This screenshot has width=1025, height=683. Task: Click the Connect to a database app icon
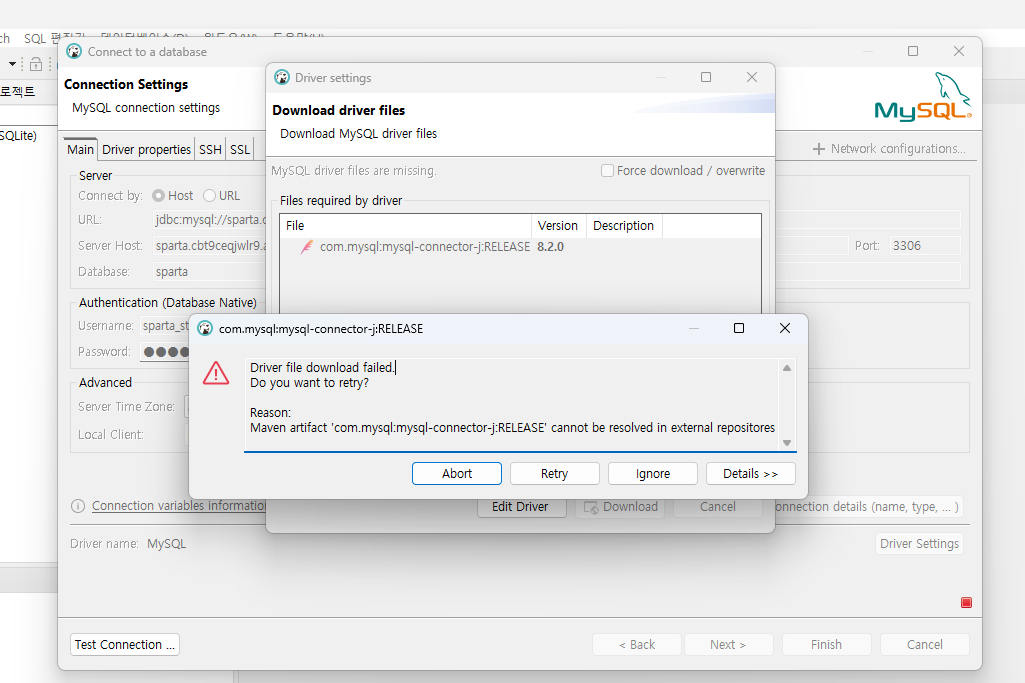coord(74,52)
